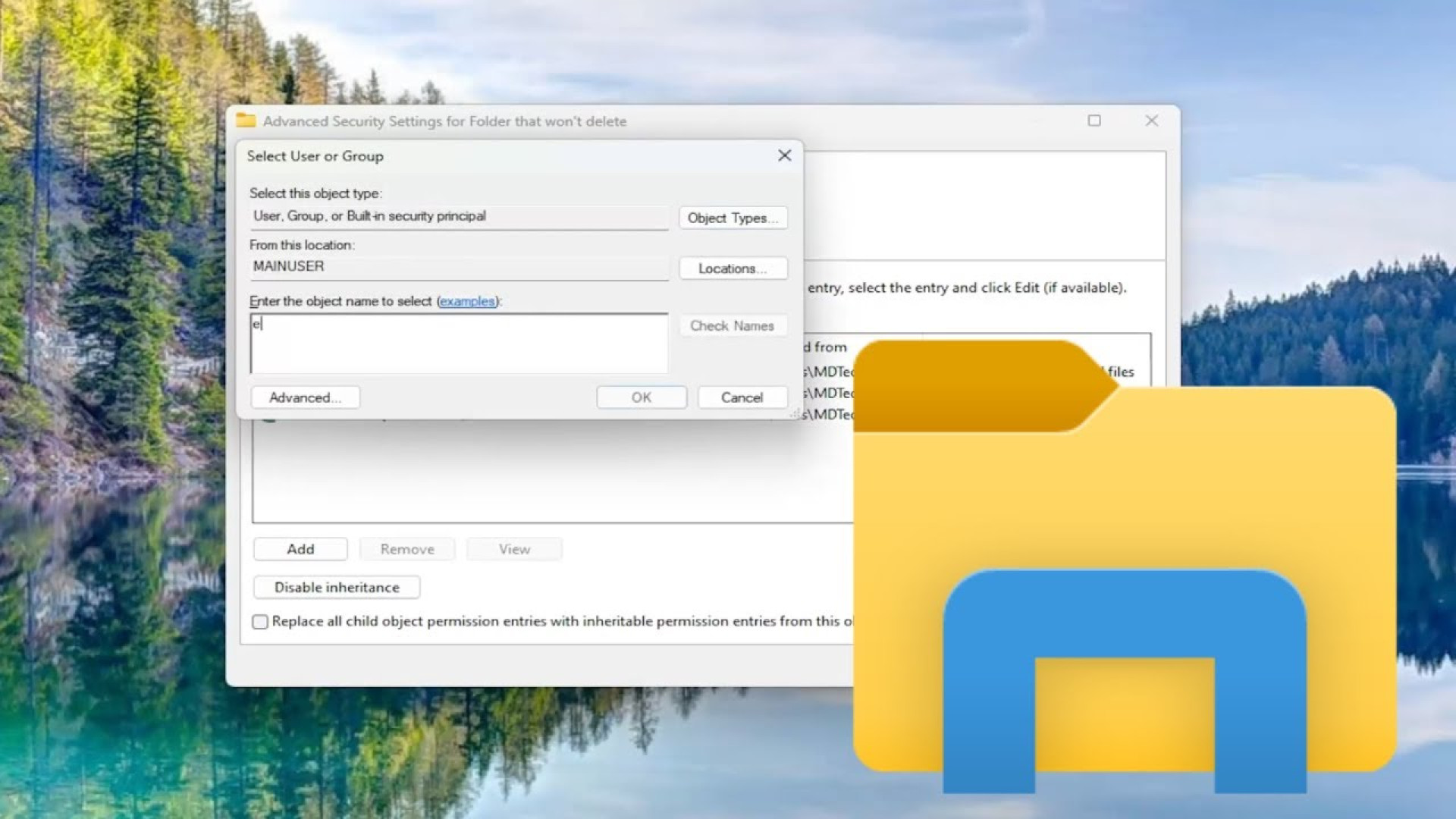Click the large File Explorer folder logo

(x=1125, y=566)
